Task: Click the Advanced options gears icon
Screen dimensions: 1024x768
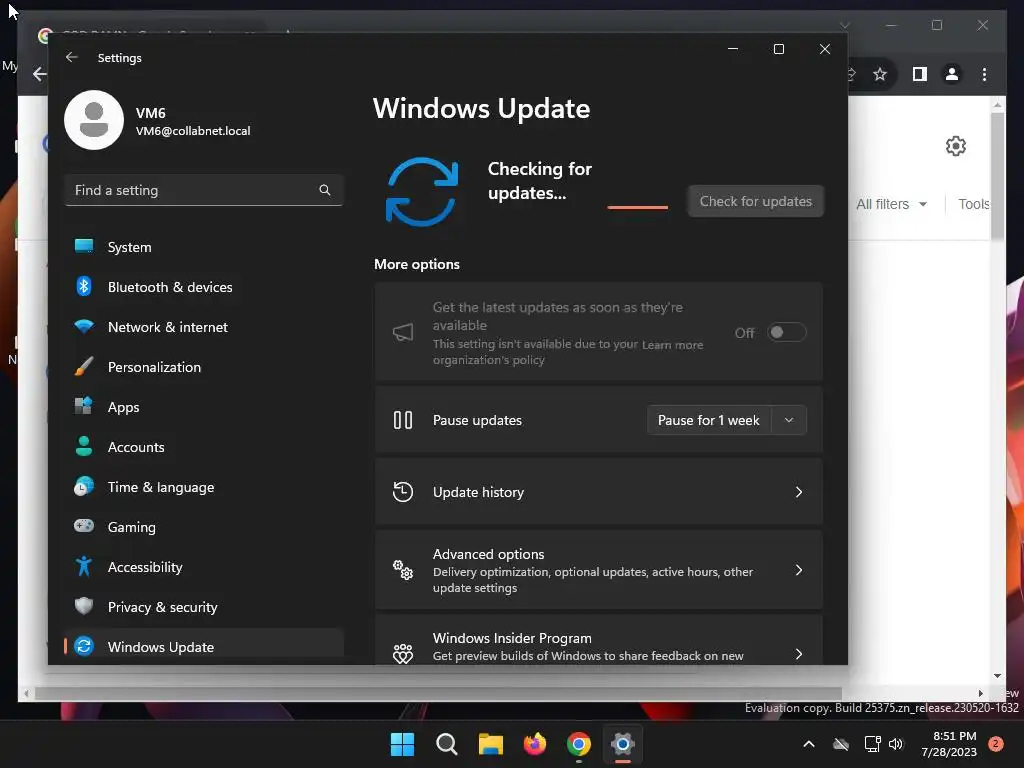Action: [x=403, y=570]
